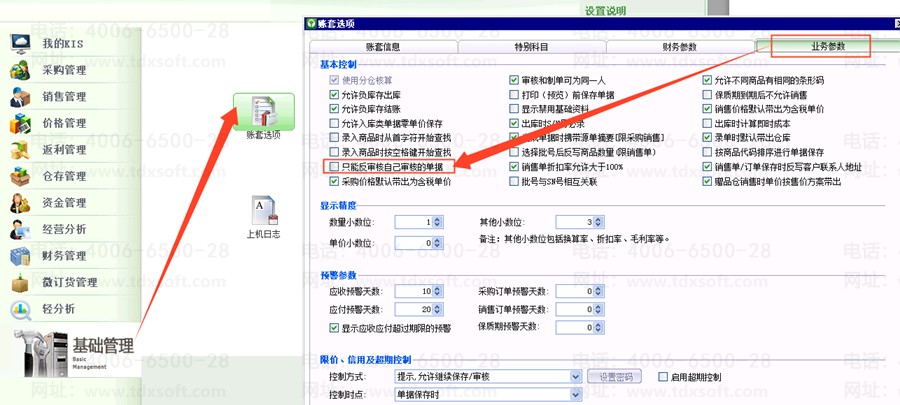Enable 录入商品时从首字符开始查找 checkbox

coord(334,138)
